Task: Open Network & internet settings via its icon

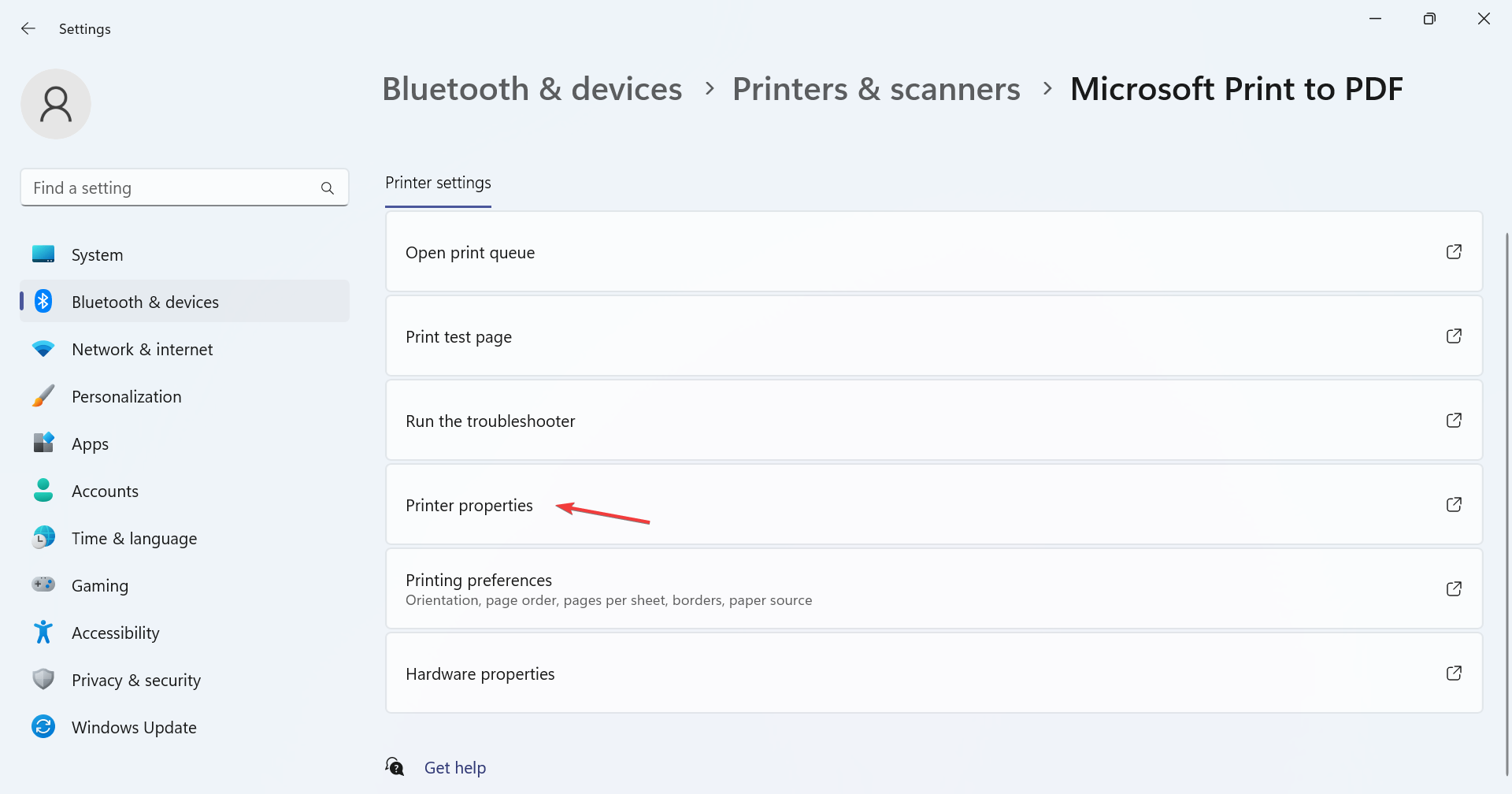Action: (43, 348)
